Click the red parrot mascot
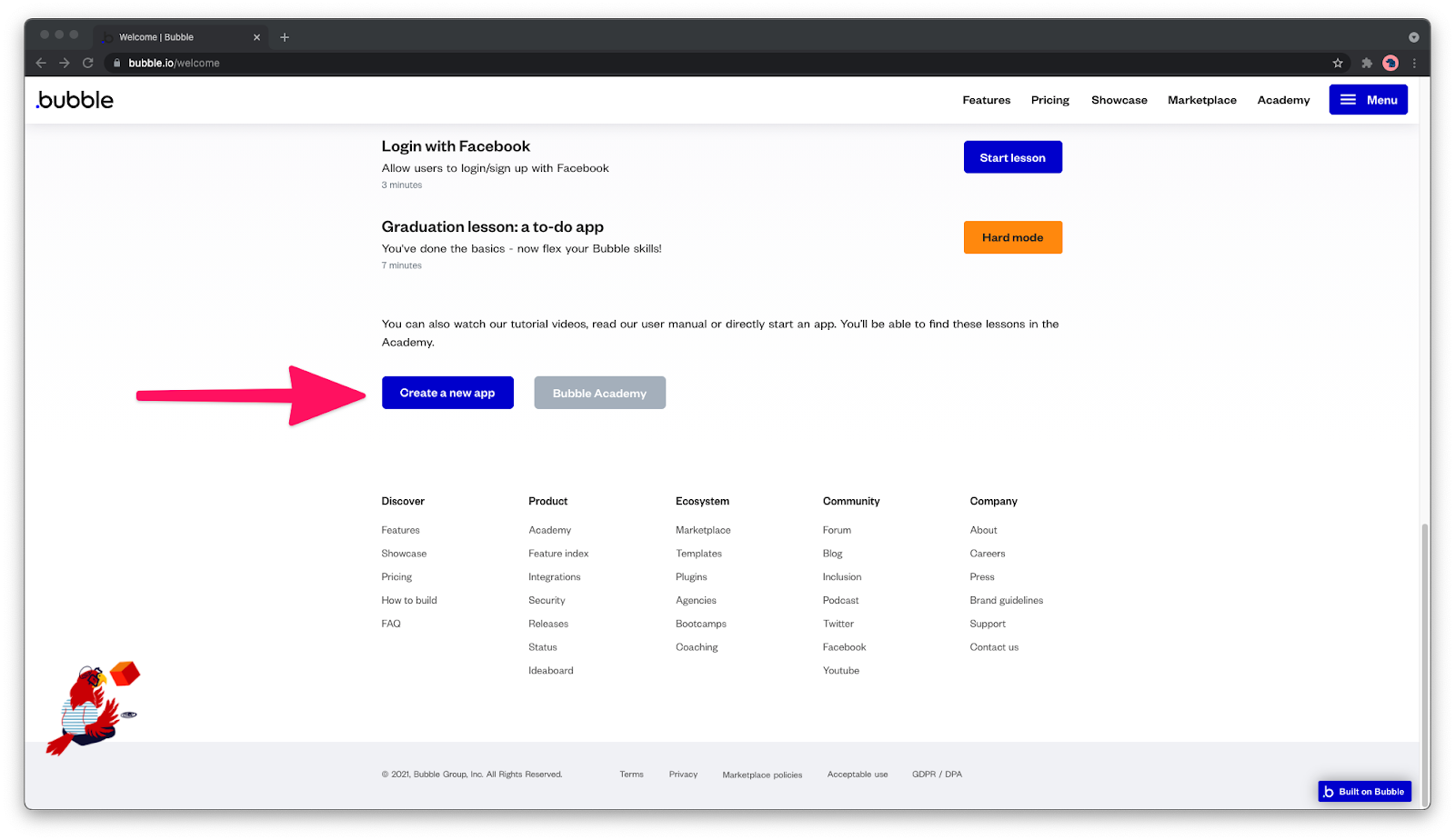The image size is (1455, 840). (x=94, y=708)
